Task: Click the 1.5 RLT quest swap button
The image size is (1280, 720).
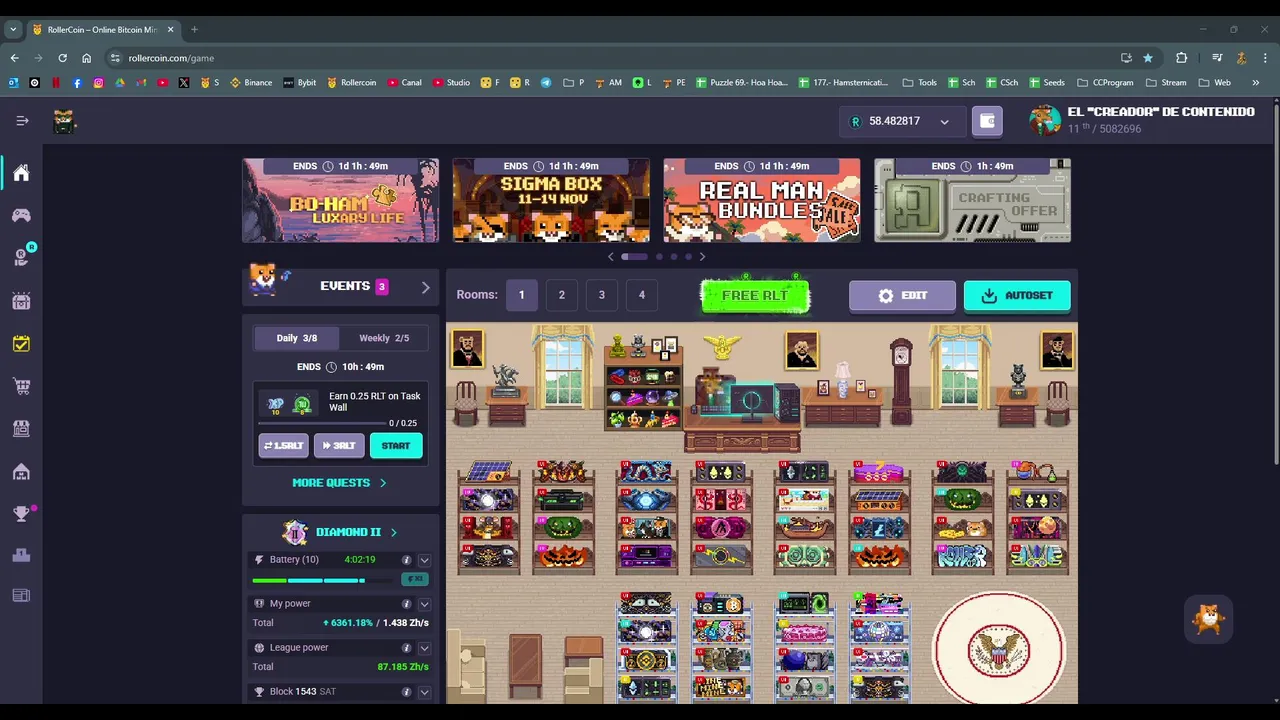Action: point(283,446)
